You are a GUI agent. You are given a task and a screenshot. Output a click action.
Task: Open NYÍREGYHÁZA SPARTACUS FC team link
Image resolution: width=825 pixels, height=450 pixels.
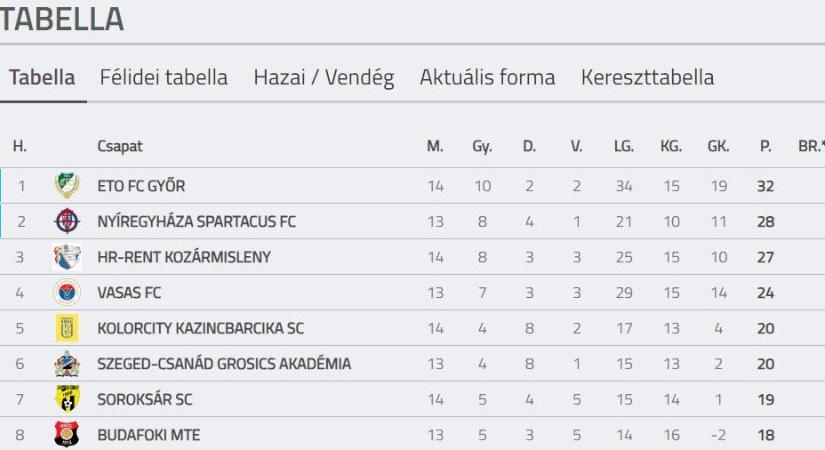[x=196, y=222]
